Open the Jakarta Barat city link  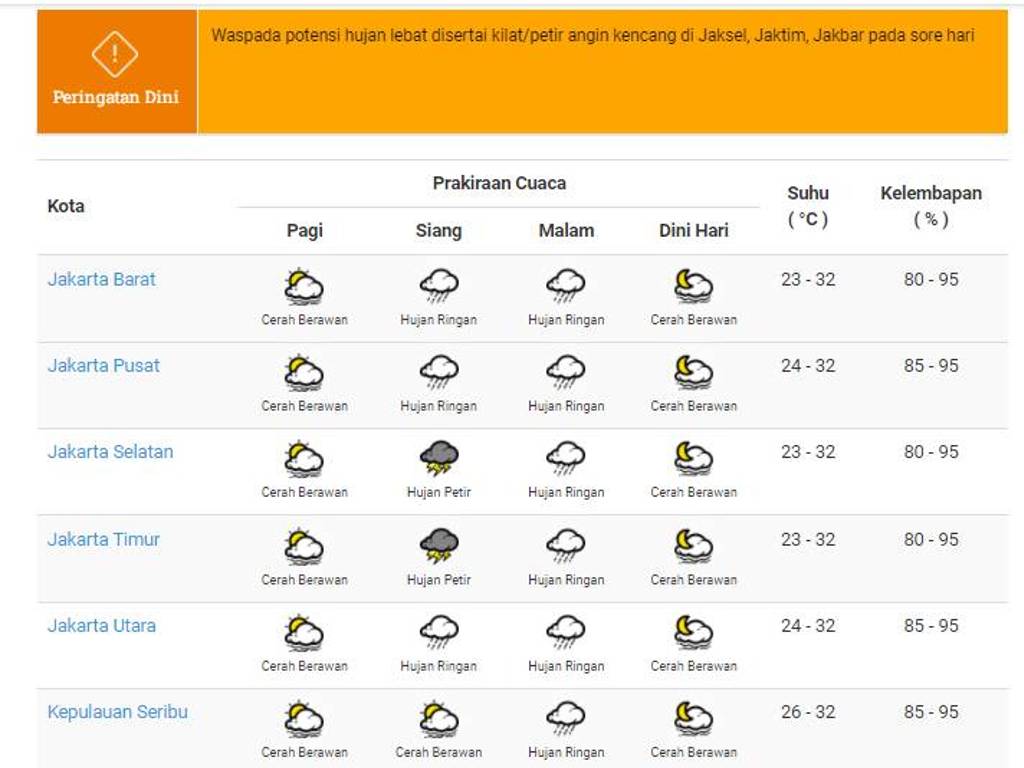[102, 280]
